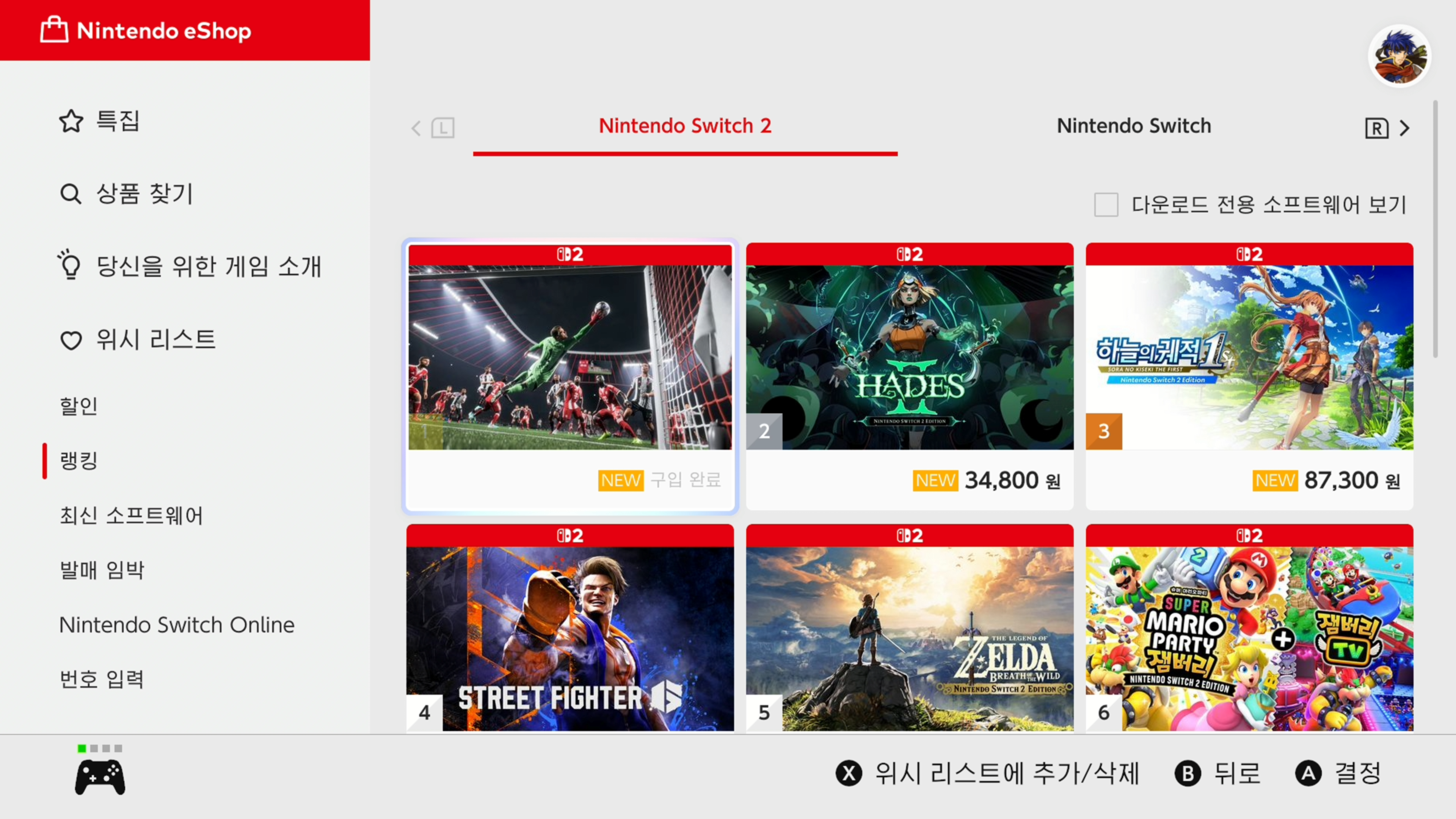1456x819 pixels.
Task: Enable 다운로드 전용 소프트웨어 보기 checkbox
Action: pyautogui.click(x=1106, y=205)
